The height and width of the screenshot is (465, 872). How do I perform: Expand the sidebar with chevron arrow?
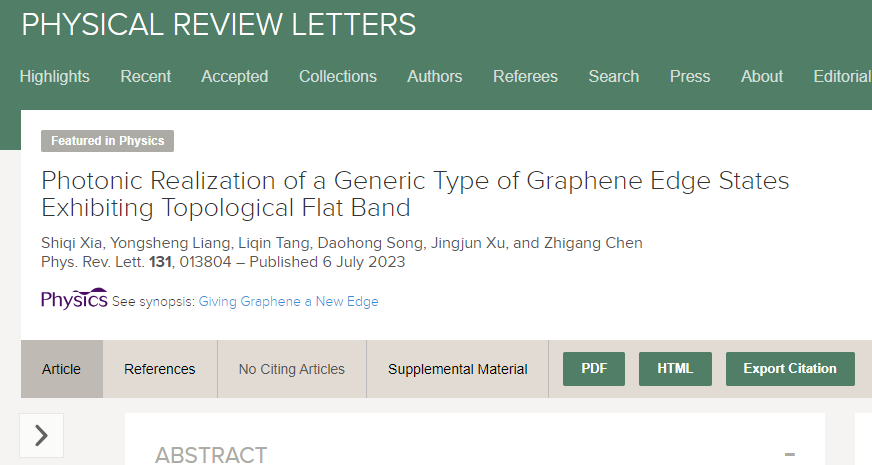point(41,435)
